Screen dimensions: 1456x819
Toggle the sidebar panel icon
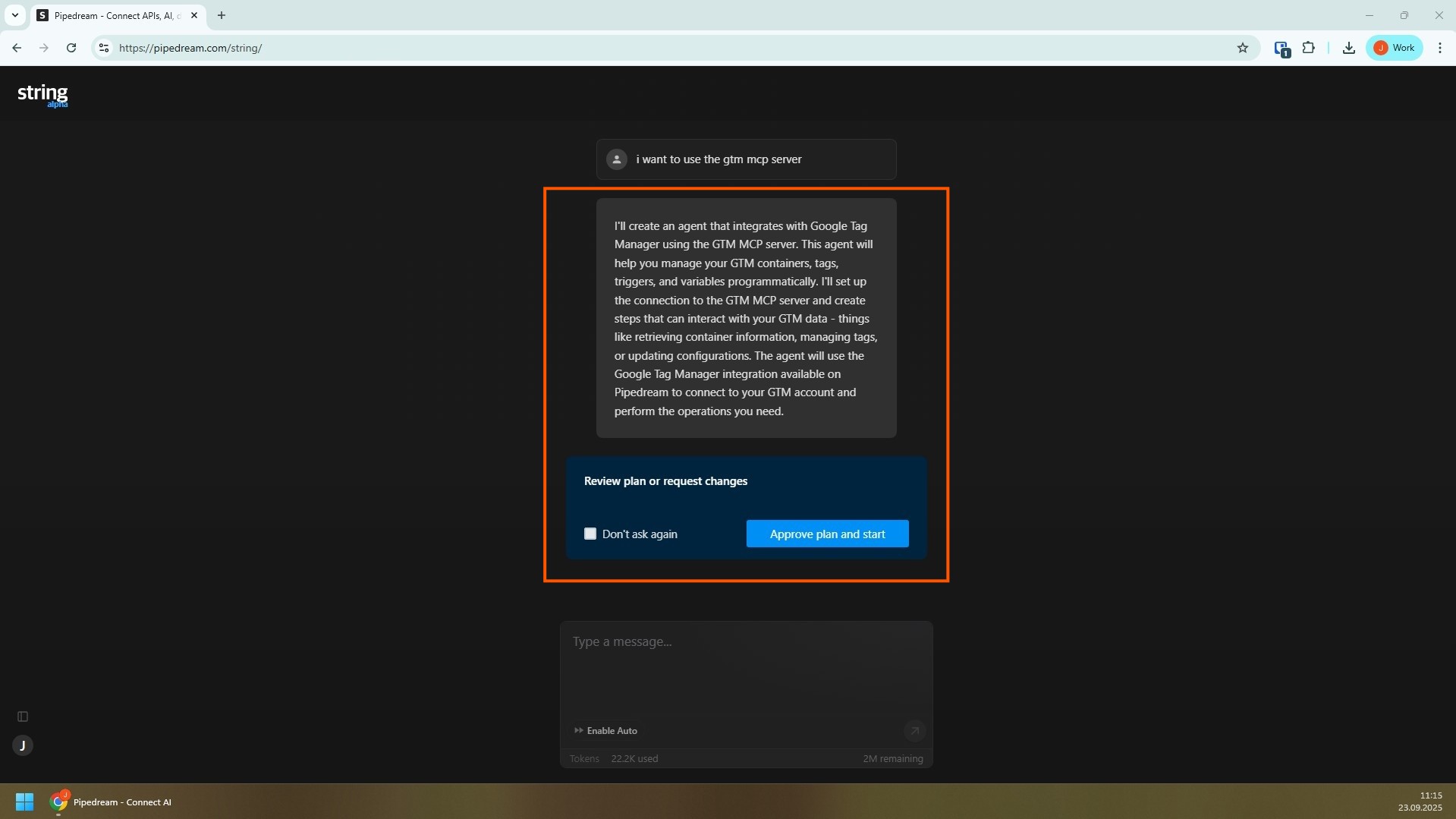tap(23, 717)
